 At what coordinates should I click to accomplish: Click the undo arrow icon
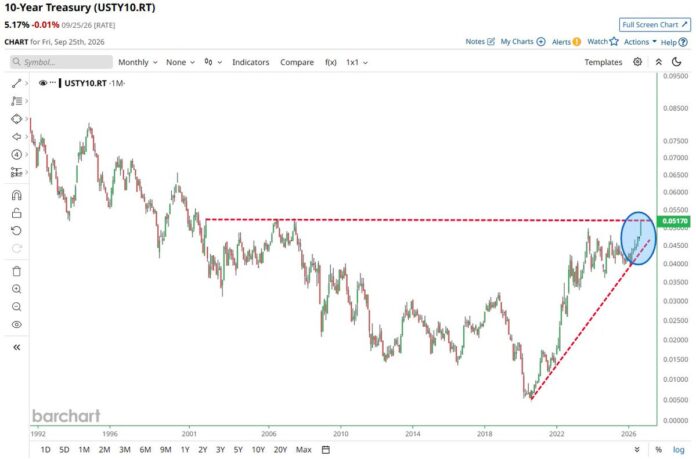(16, 231)
